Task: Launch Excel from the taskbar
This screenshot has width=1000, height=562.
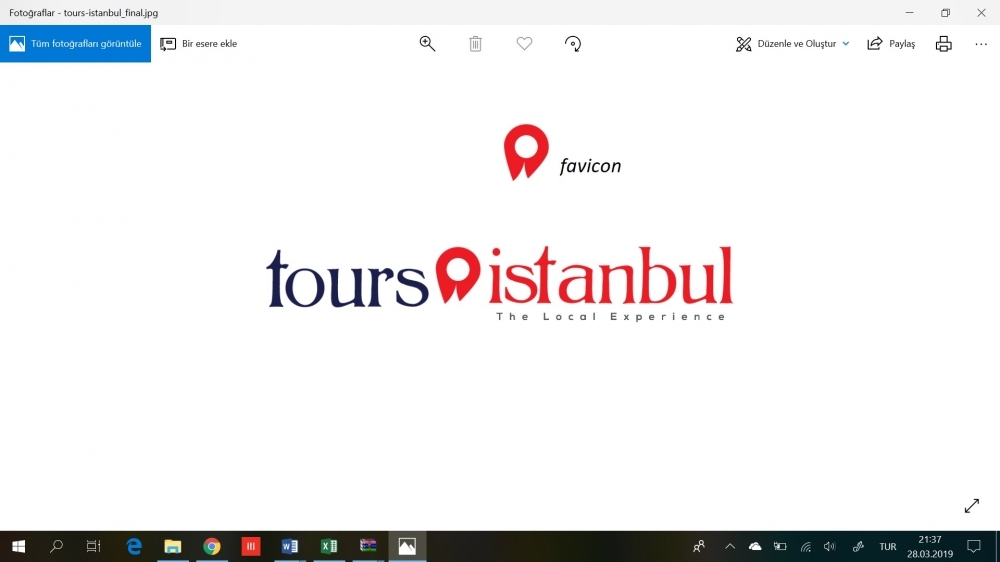Action: tap(329, 546)
